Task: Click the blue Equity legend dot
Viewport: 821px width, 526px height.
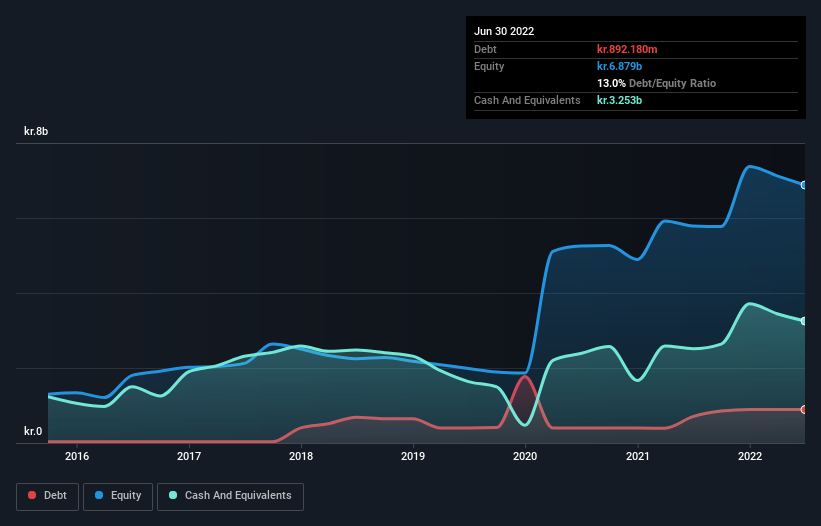Action: (99, 495)
